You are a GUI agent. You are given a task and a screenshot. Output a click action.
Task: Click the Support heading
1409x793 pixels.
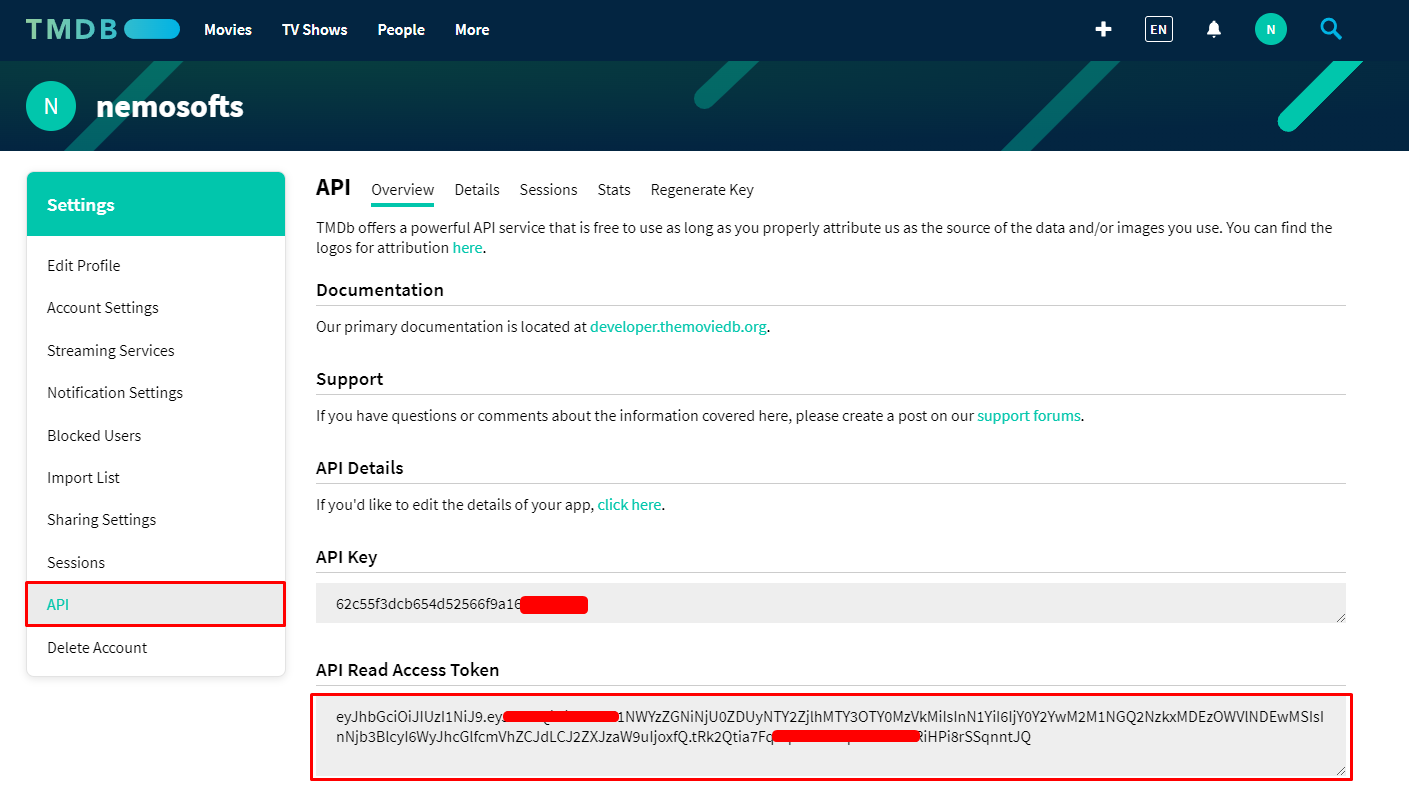click(350, 379)
